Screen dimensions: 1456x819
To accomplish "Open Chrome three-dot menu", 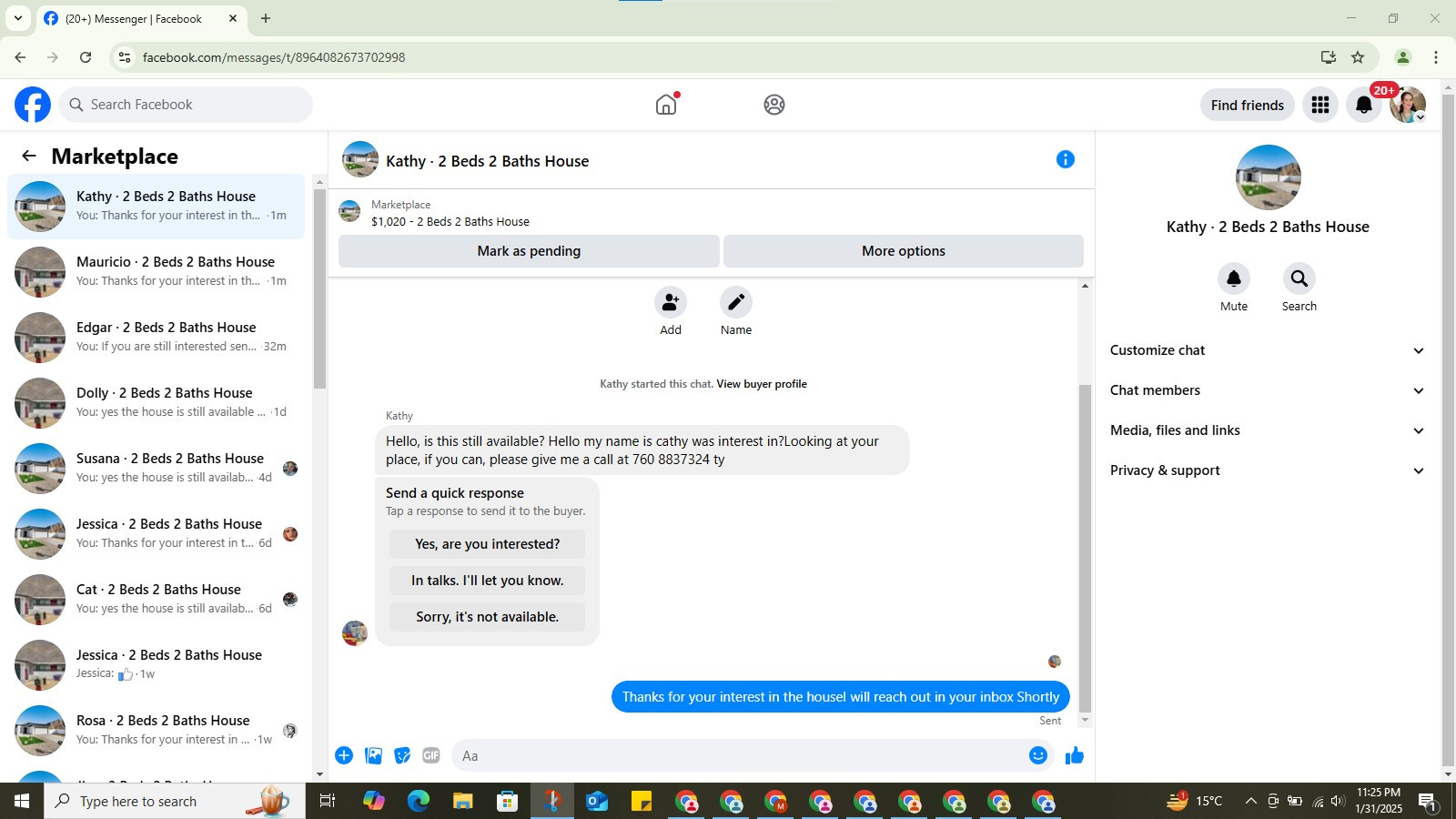I will (1436, 57).
